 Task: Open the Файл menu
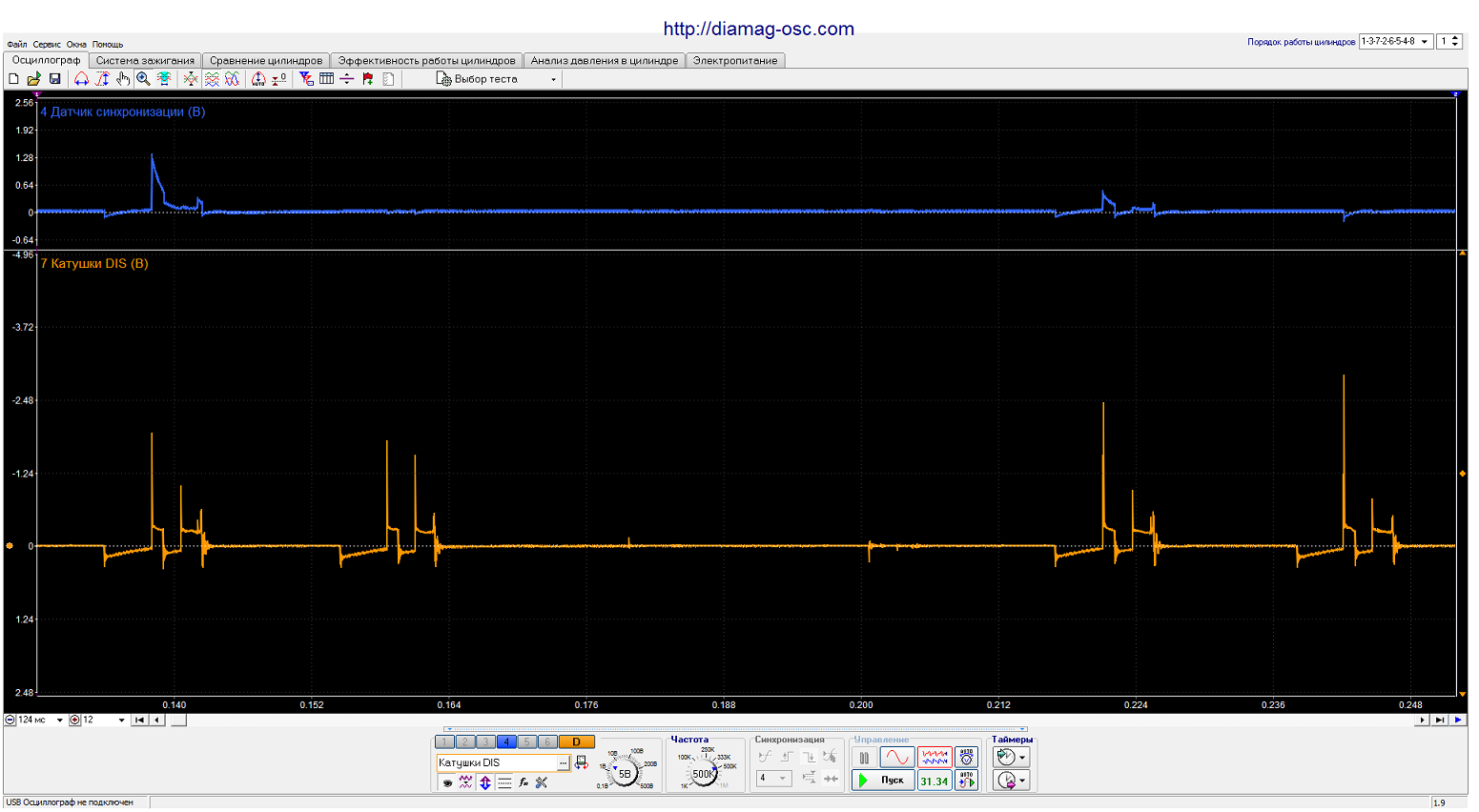click(17, 45)
